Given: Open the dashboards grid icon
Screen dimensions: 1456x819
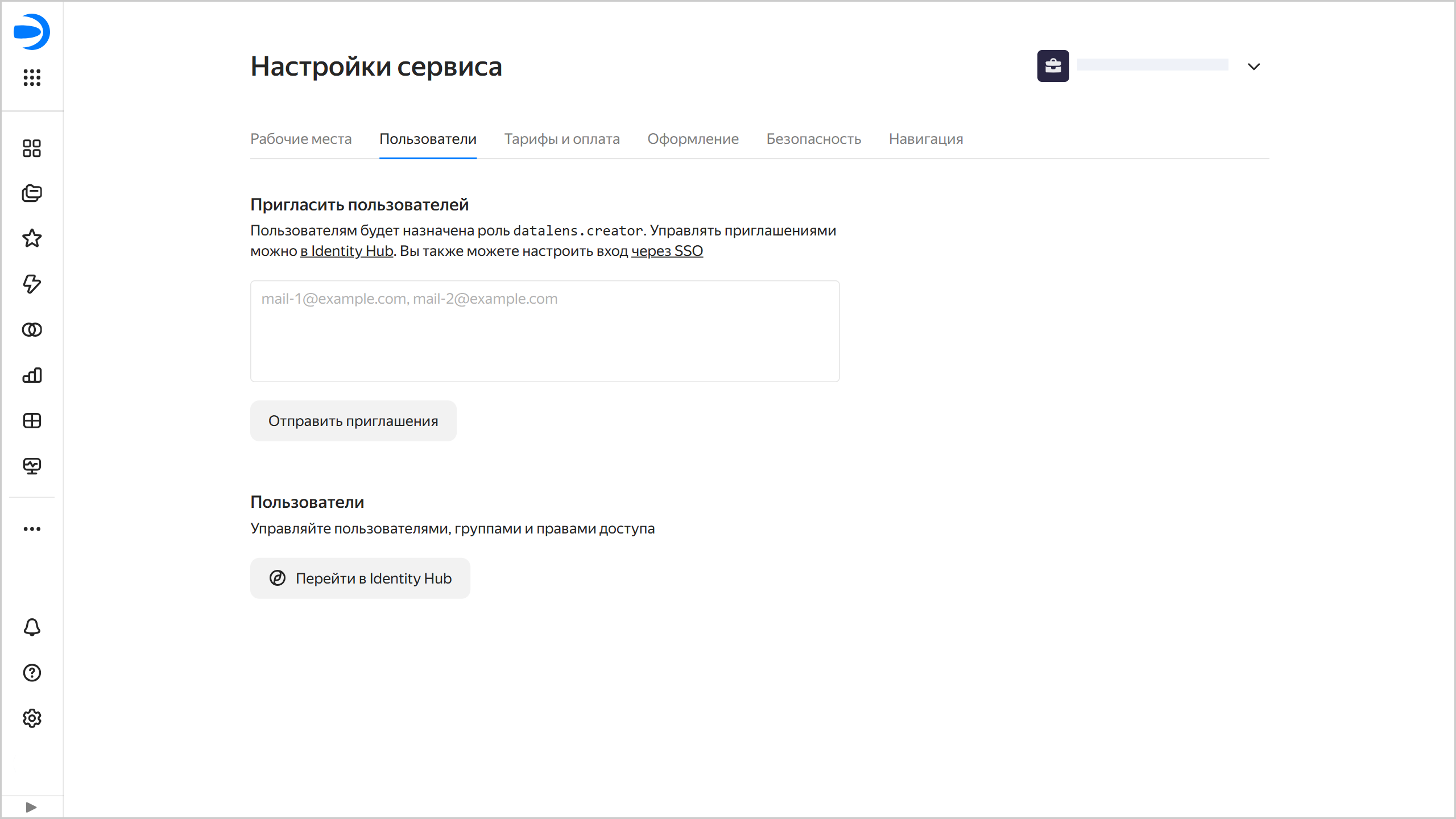Looking at the screenshot, I should (32, 421).
